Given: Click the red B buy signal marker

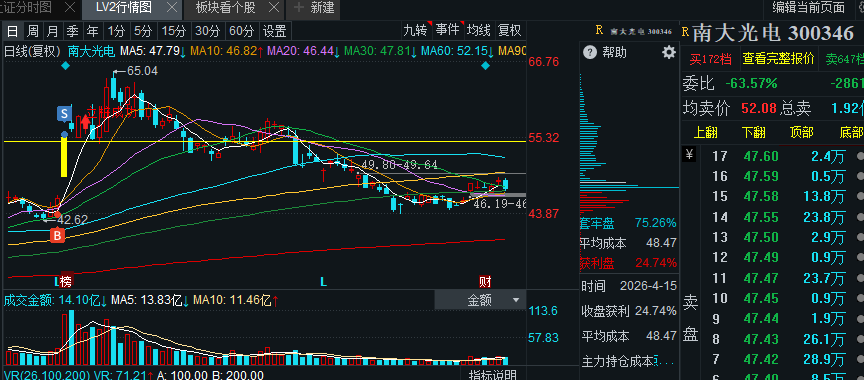Looking at the screenshot, I should point(57,236).
